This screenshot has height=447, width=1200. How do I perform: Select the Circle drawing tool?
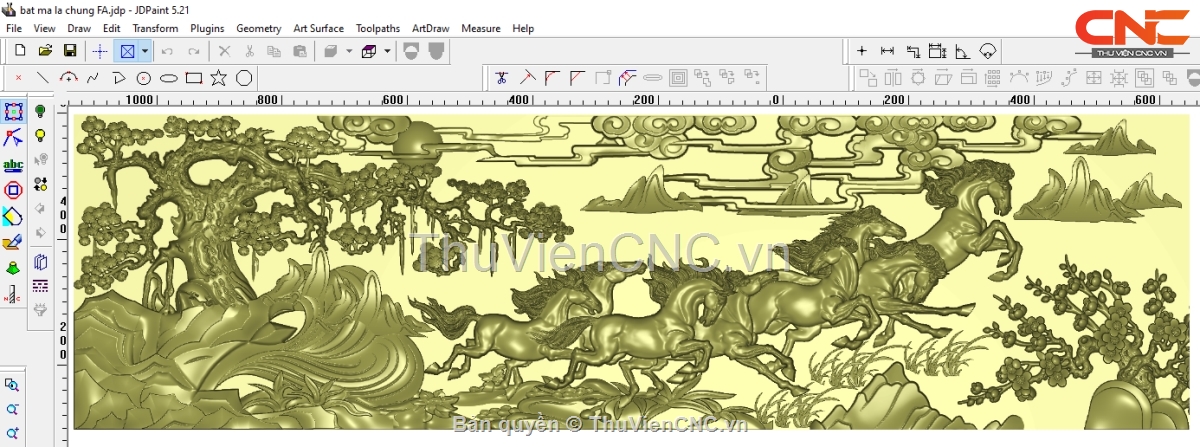(x=143, y=77)
